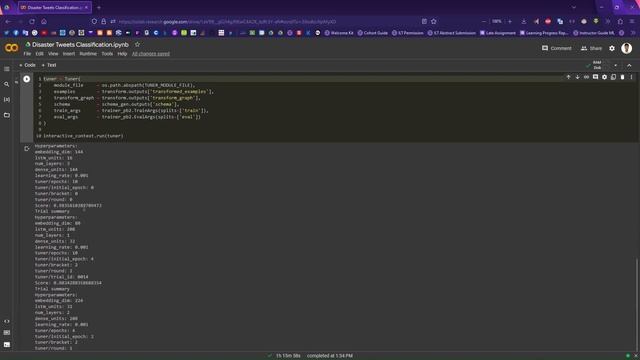This screenshot has height=360, width=640.
Task: Open cell editor settings gear icon
Action: click(604, 77)
